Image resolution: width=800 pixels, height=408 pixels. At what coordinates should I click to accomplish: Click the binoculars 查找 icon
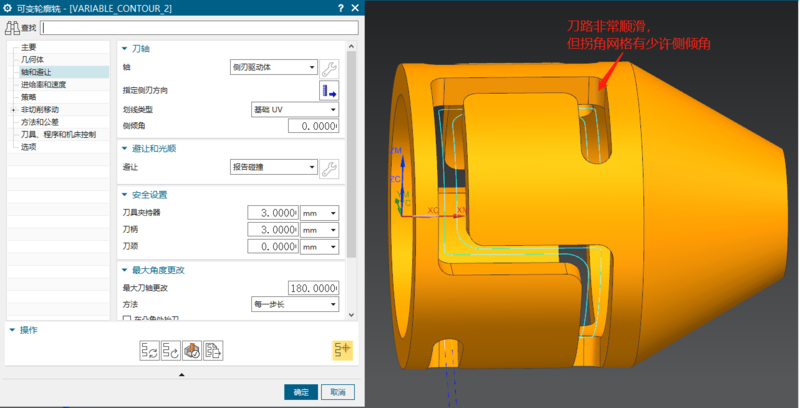[13, 27]
